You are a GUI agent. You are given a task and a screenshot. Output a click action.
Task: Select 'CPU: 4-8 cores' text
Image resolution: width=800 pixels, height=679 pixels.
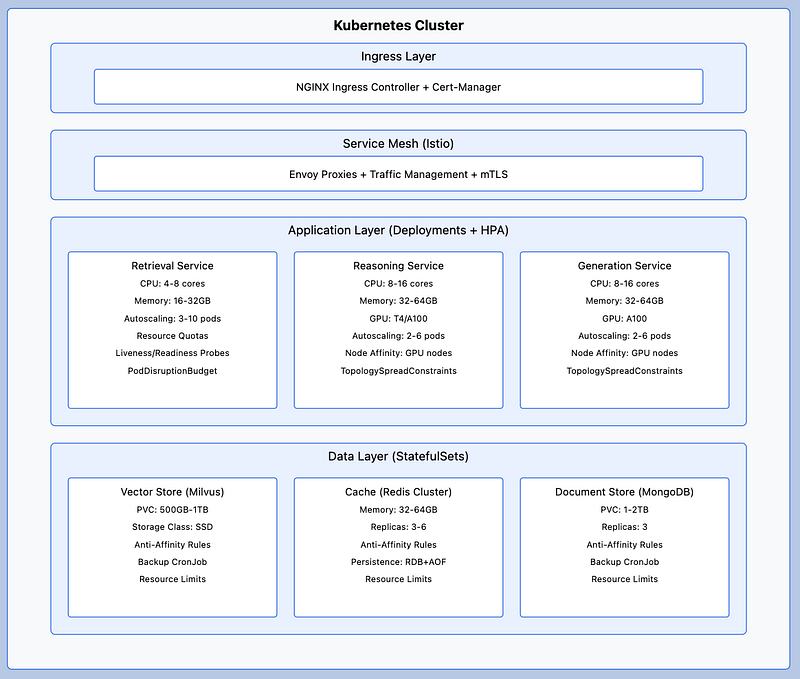[172, 284]
